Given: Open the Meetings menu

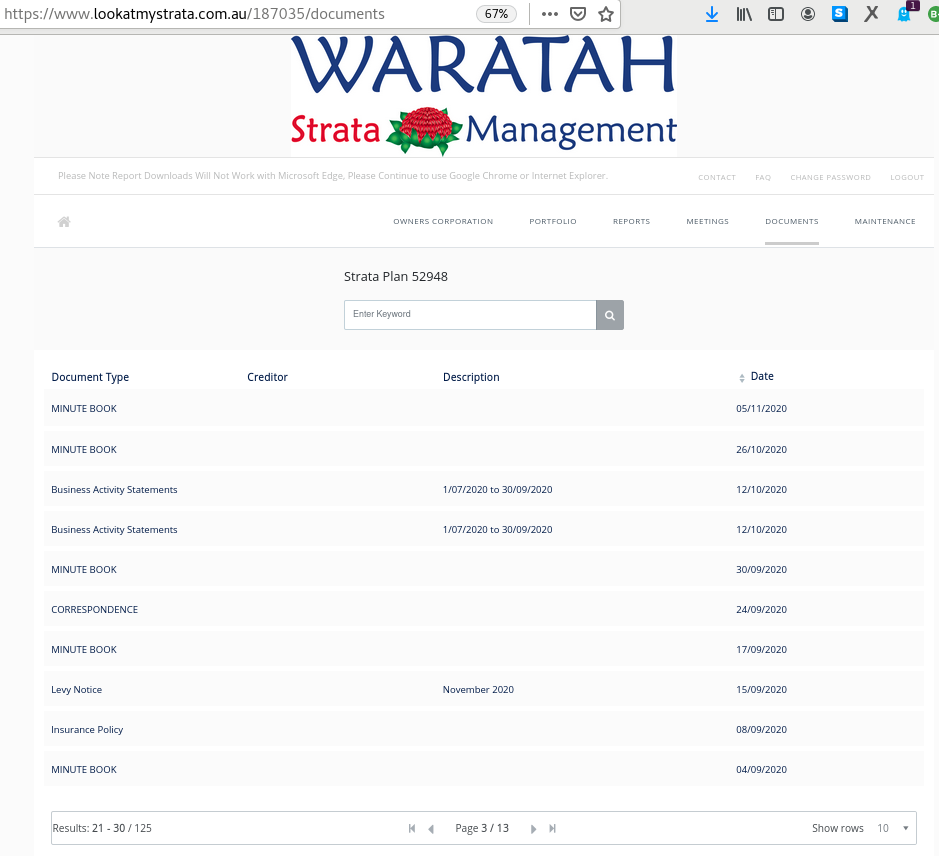Looking at the screenshot, I should point(707,222).
